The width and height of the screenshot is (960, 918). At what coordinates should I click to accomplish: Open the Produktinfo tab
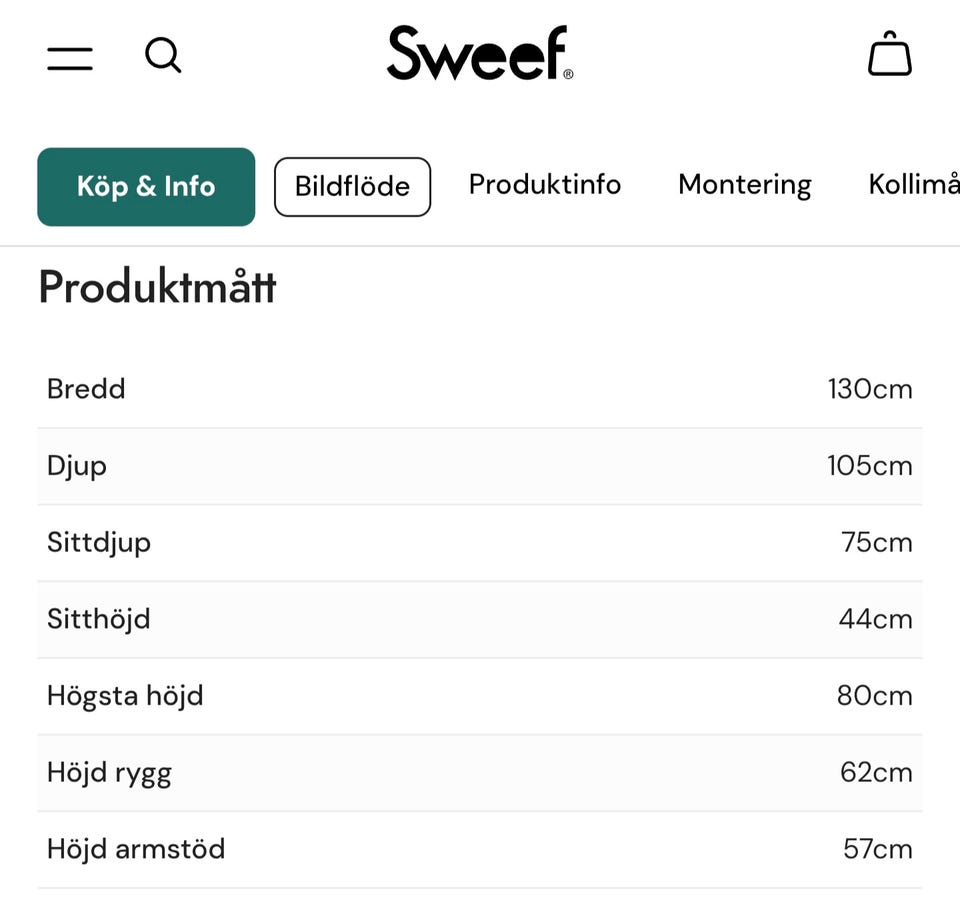[x=545, y=185]
